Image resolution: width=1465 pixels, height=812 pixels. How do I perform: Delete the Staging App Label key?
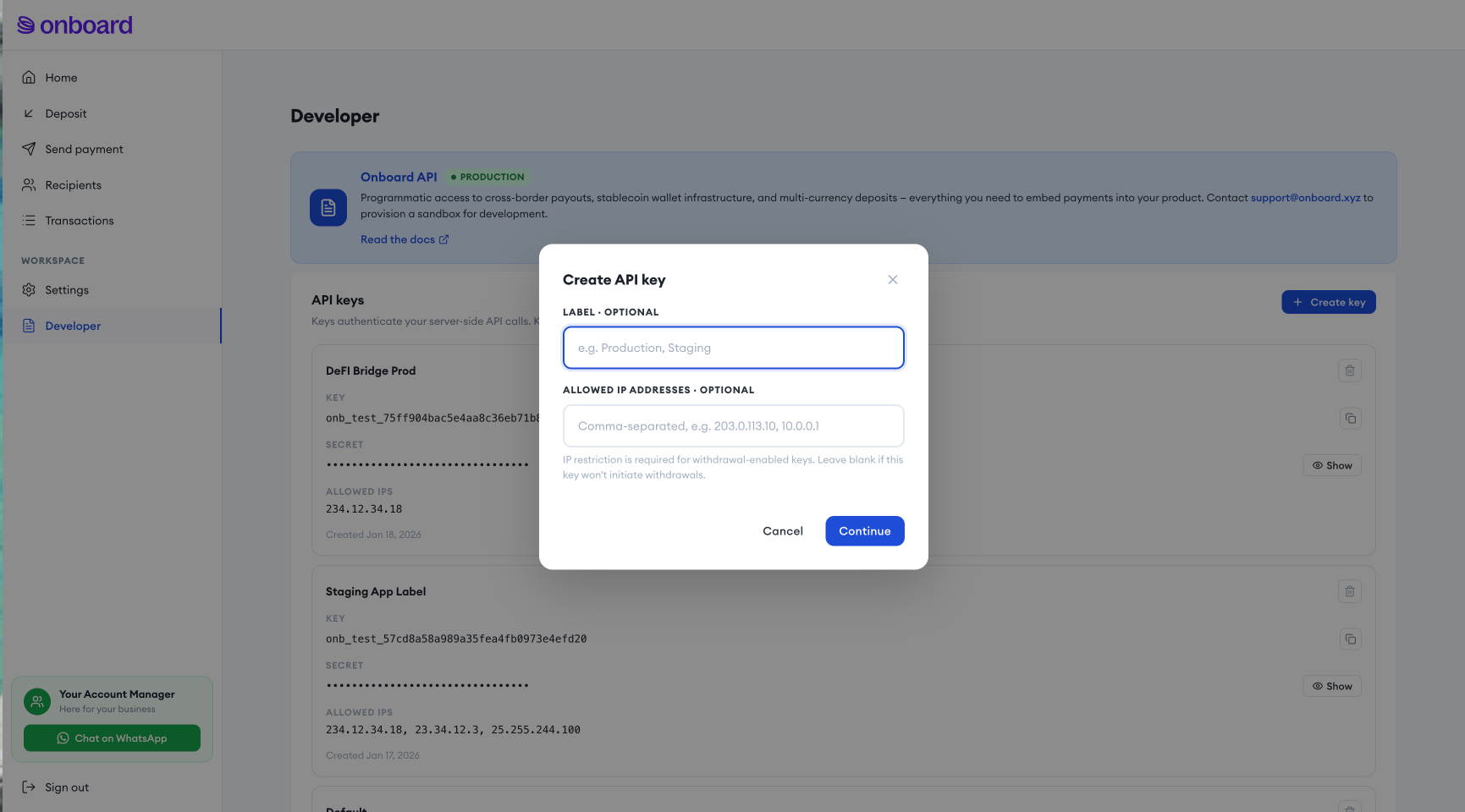point(1350,591)
